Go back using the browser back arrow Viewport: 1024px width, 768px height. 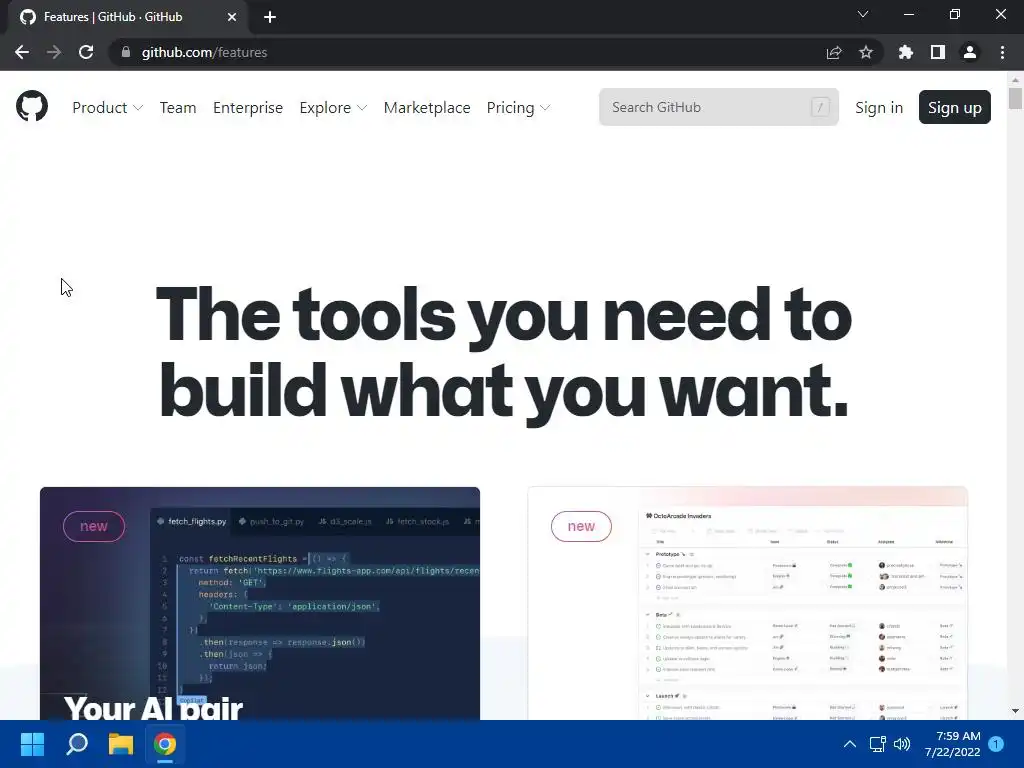click(x=22, y=52)
